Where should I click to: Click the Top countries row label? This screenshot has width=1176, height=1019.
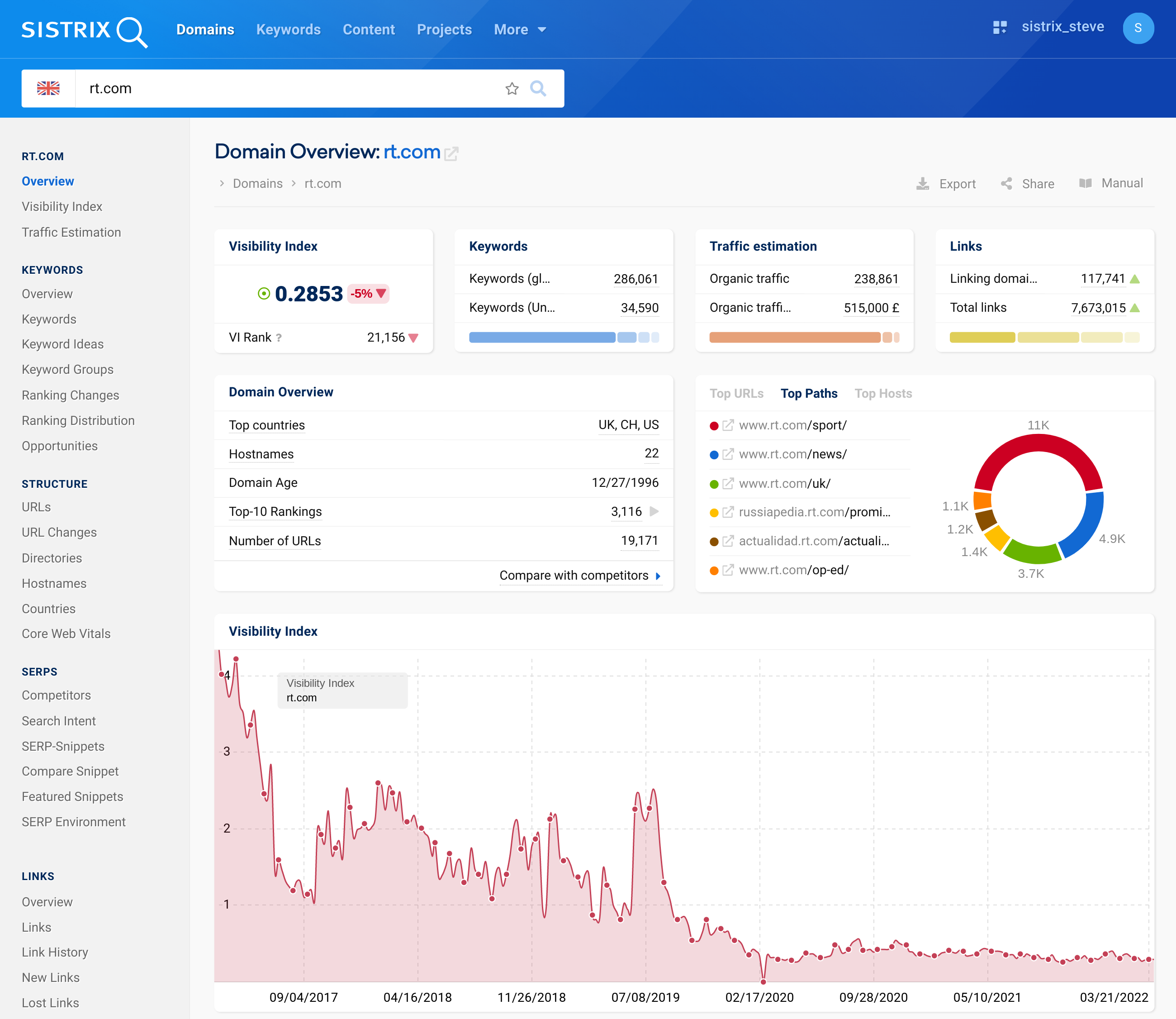click(x=266, y=425)
